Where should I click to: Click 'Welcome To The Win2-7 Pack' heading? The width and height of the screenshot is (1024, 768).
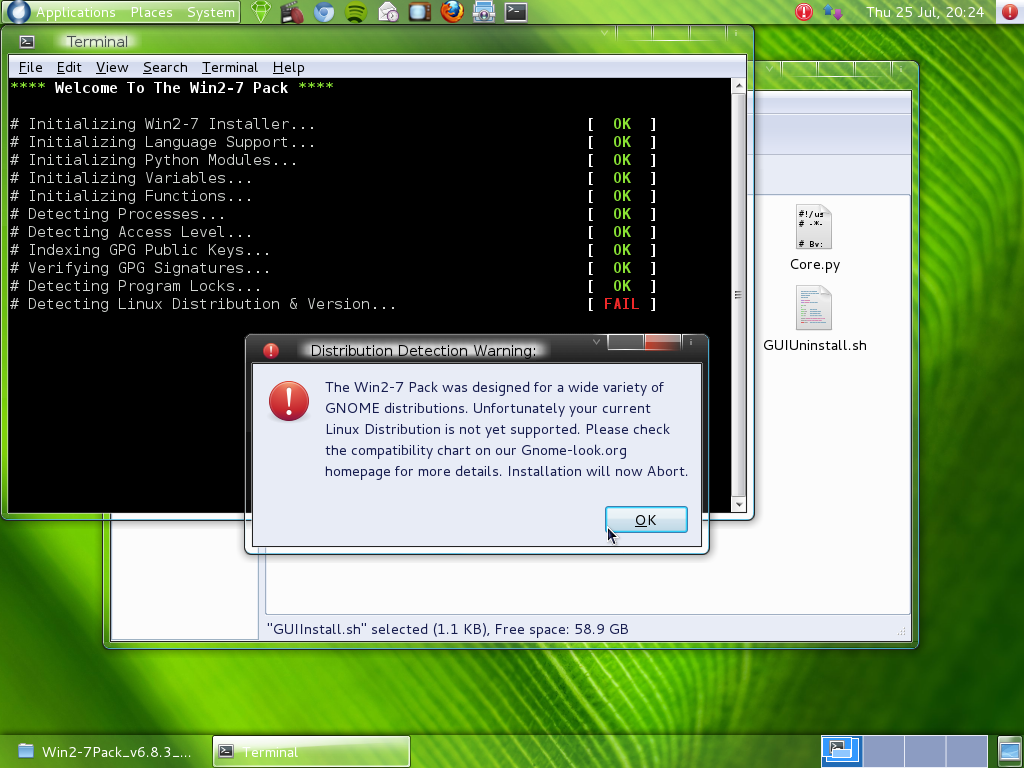tap(171, 88)
